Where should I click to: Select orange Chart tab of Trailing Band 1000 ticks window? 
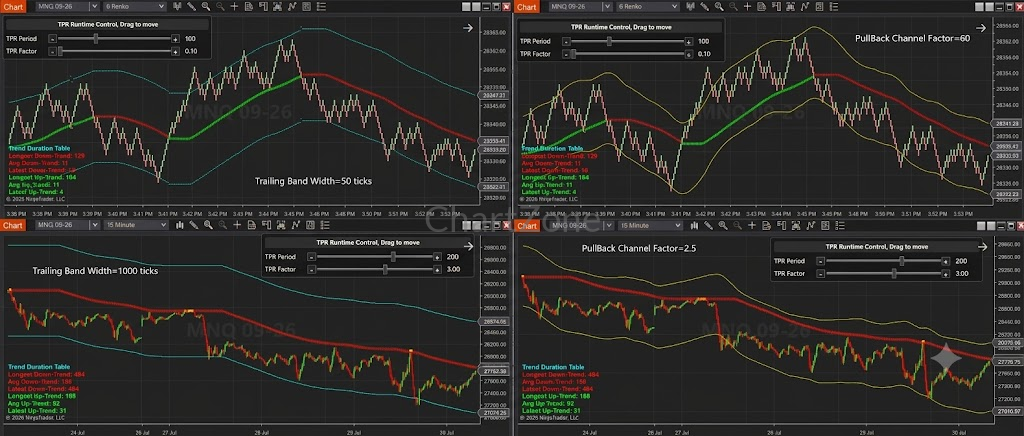(13, 225)
